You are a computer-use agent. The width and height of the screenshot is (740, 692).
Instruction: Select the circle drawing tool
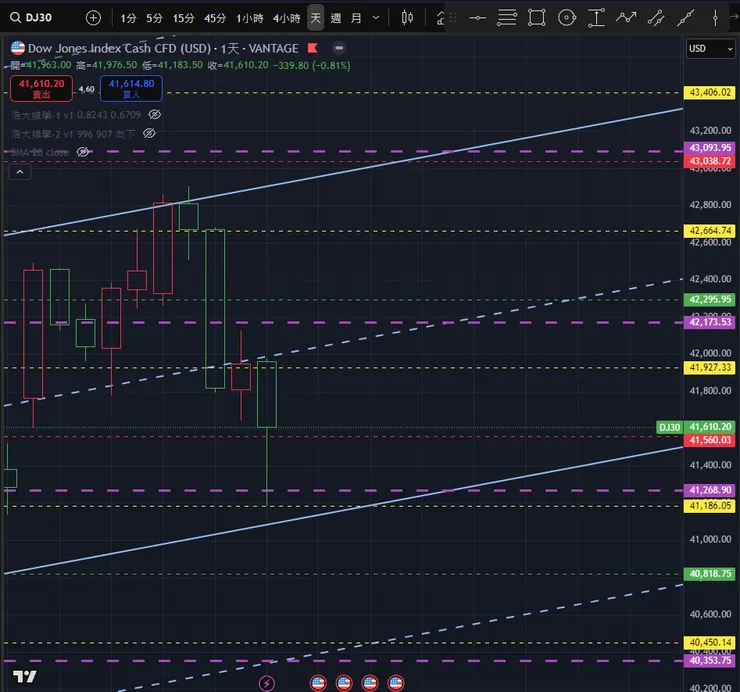coord(566,18)
